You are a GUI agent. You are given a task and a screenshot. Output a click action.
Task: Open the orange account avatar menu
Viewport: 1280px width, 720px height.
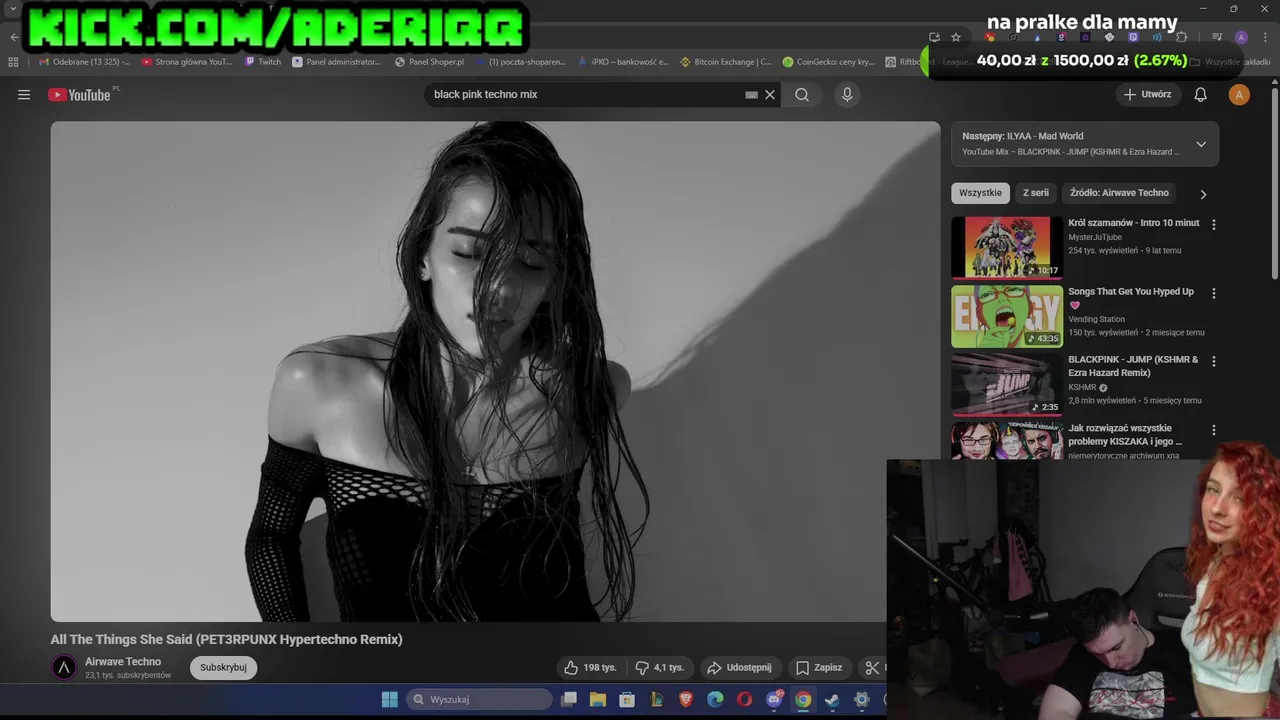coord(1239,95)
